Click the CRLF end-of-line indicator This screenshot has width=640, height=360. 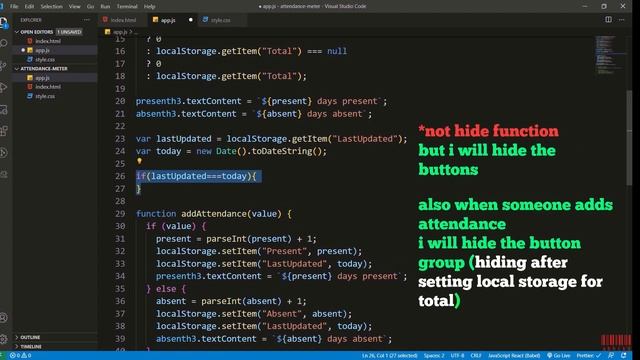pyautogui.click(x=476, y=356)
